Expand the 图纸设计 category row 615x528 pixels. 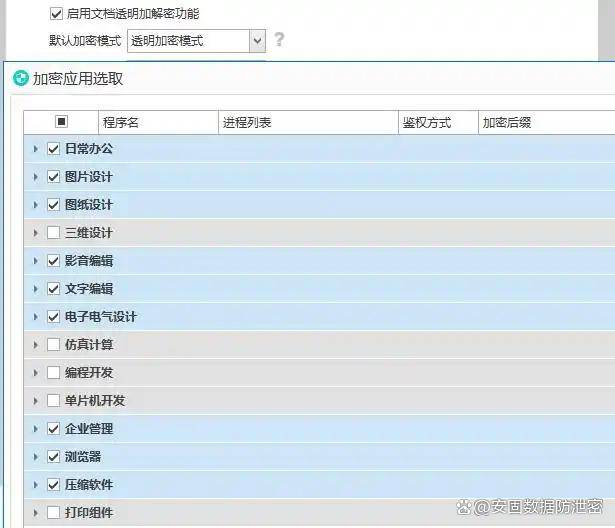(x=36, y=205)
